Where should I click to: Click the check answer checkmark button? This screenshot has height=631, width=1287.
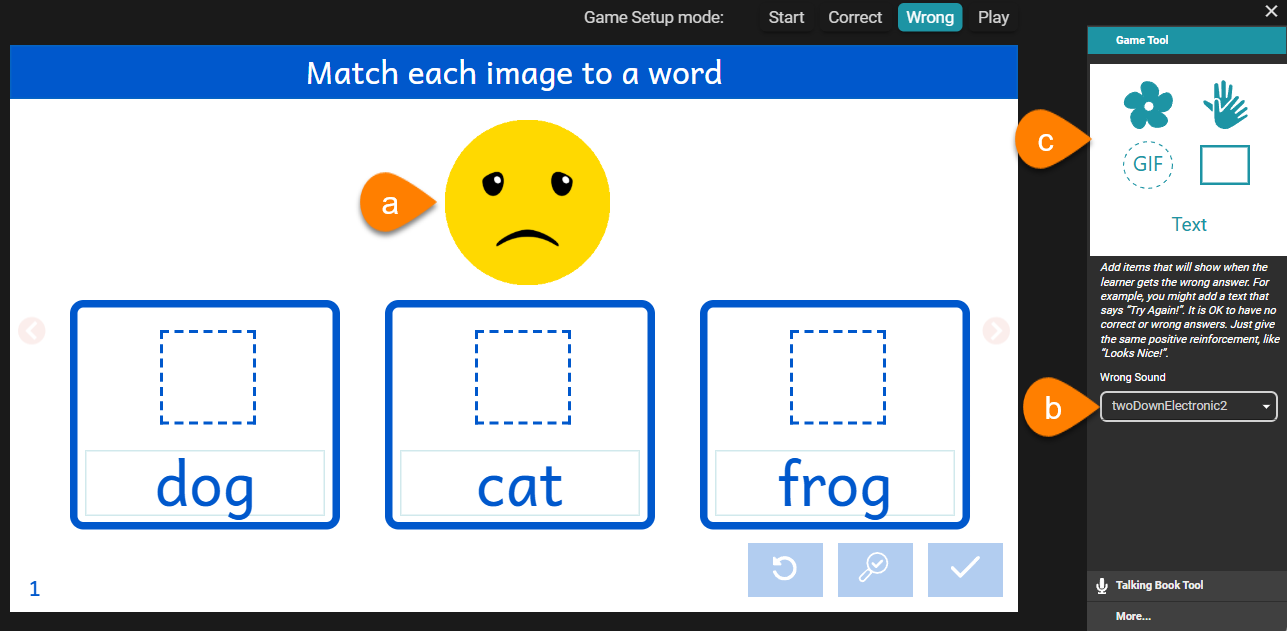965,569
